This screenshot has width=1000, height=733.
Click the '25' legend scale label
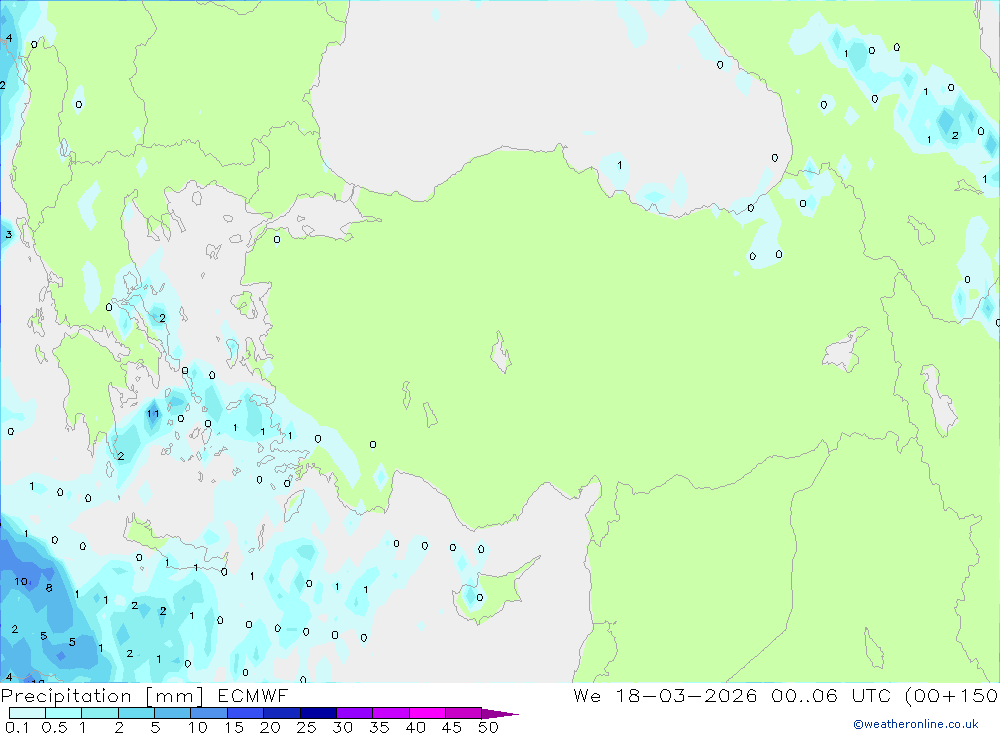[x=306, y=727]
